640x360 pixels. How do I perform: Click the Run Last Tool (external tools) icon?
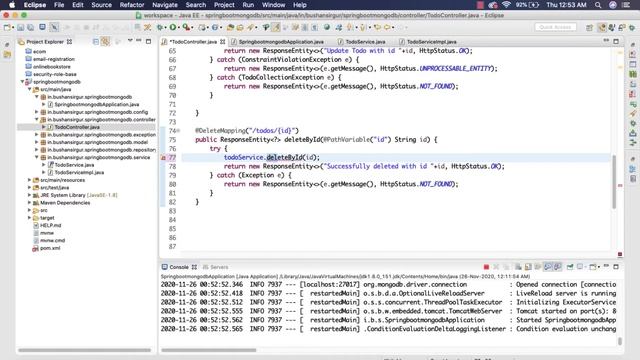pyautogui.click(x=186, y=27)
